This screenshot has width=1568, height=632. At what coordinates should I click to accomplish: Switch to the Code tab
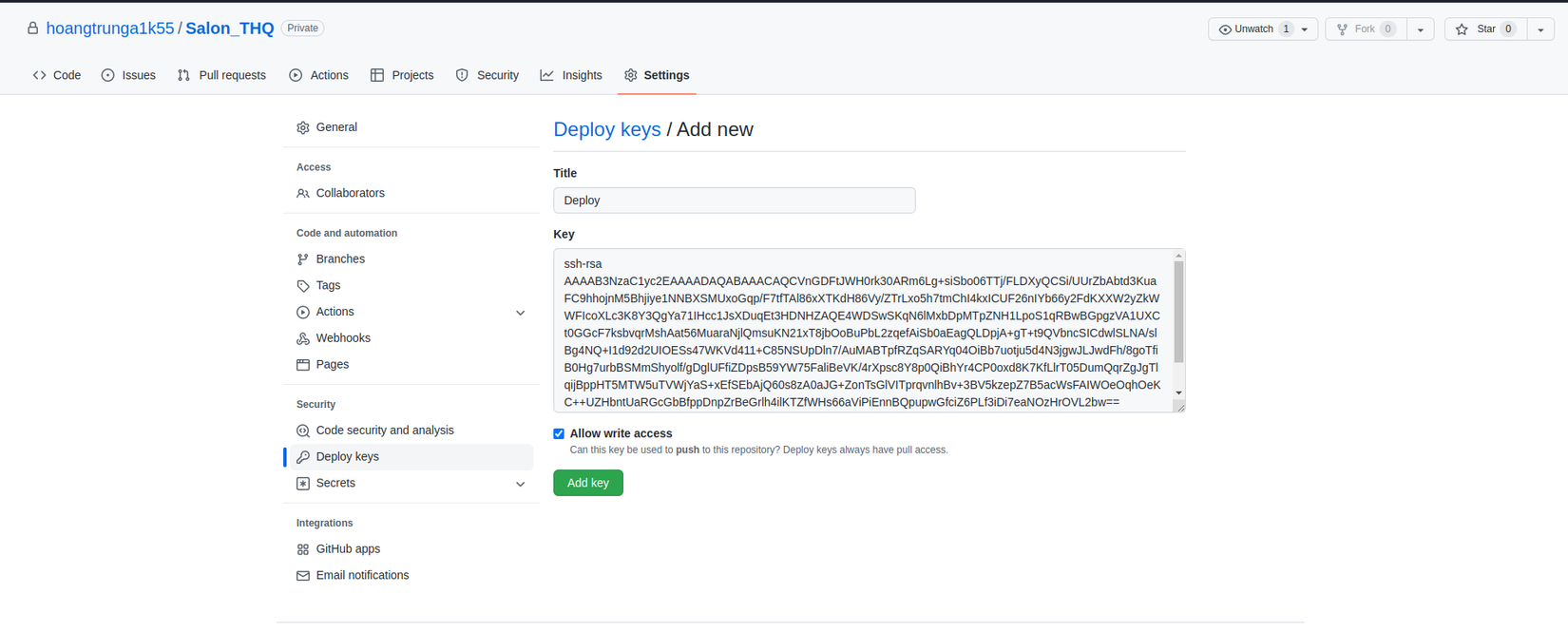57,75
